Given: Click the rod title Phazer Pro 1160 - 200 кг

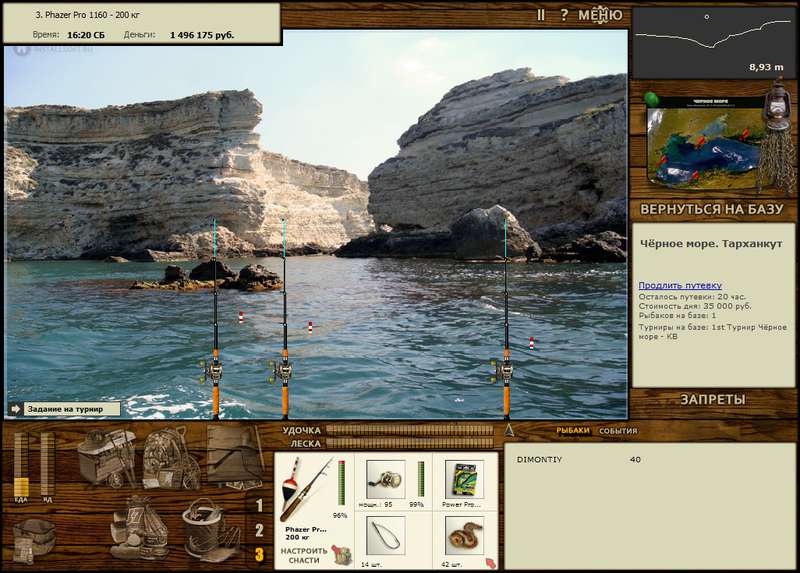Looking at the screenshot, I should [x=87, y=15].
